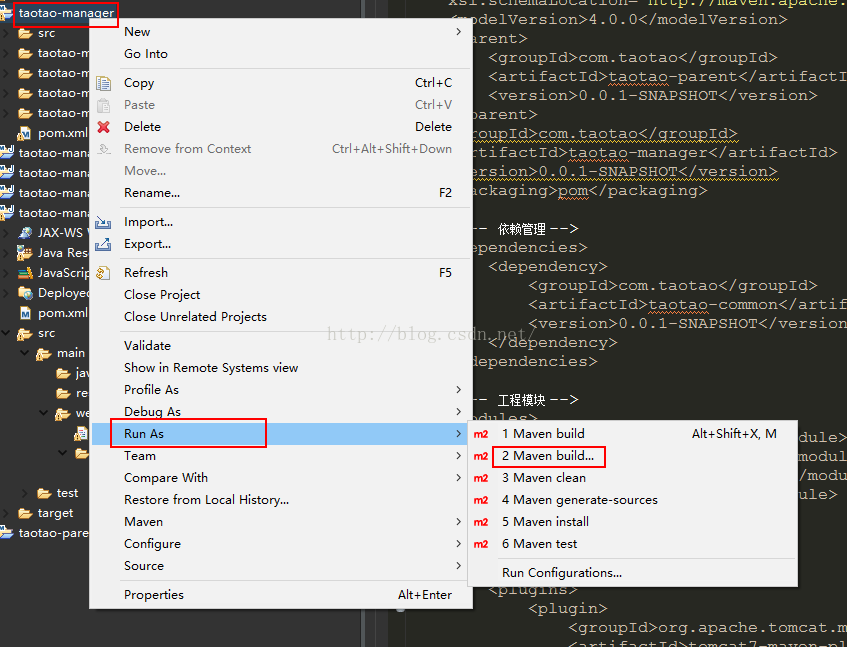
Task: Expand the Java Resources node arrow
Action: pyautogui.click(x=6, y=253)
